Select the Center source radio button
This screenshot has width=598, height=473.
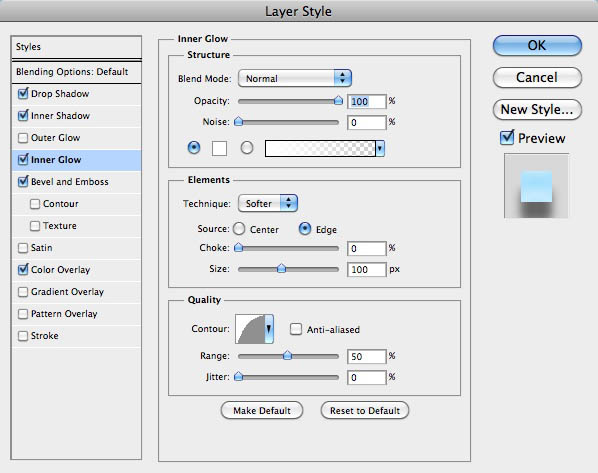[239, 229]
